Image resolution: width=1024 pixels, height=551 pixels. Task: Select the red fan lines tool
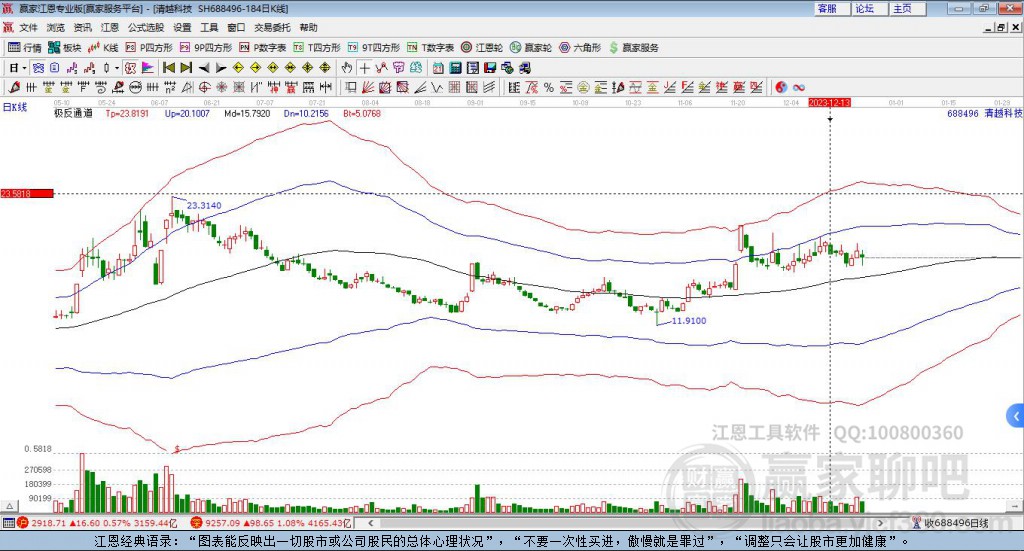point(368,87)
